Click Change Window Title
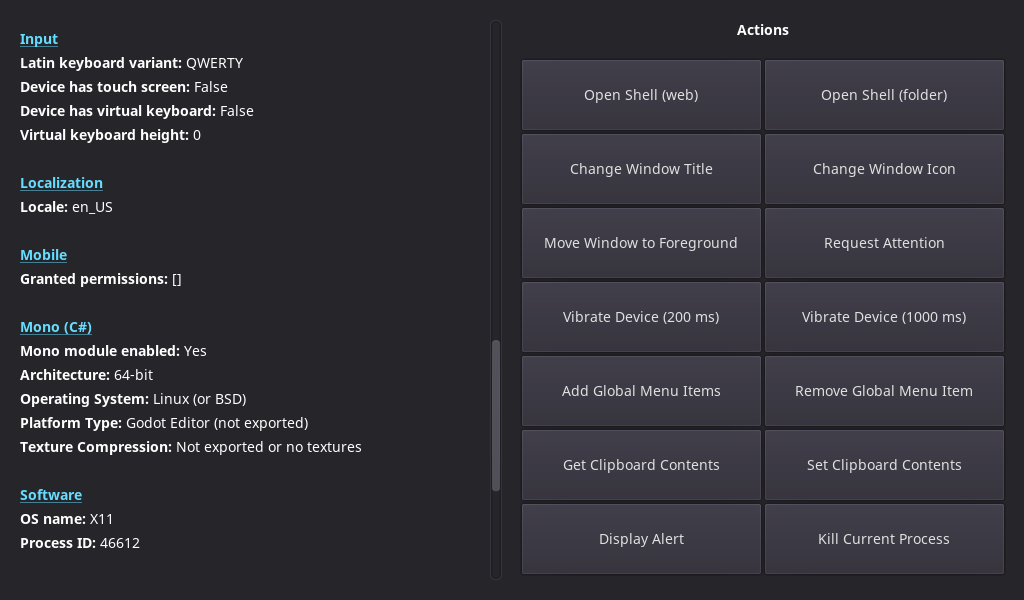 click(x=641, y=169)
